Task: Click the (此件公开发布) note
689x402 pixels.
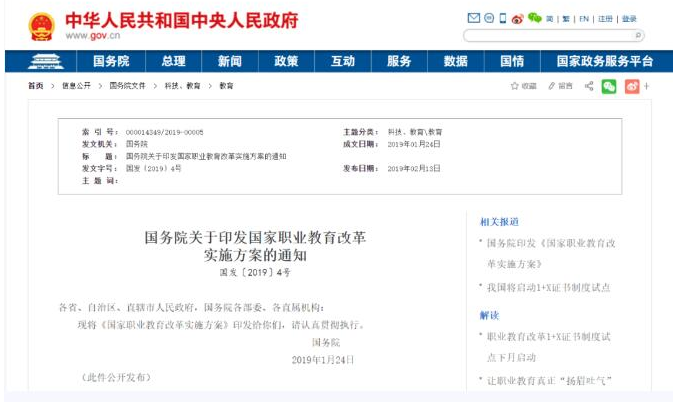Action: tap(116, 377)
